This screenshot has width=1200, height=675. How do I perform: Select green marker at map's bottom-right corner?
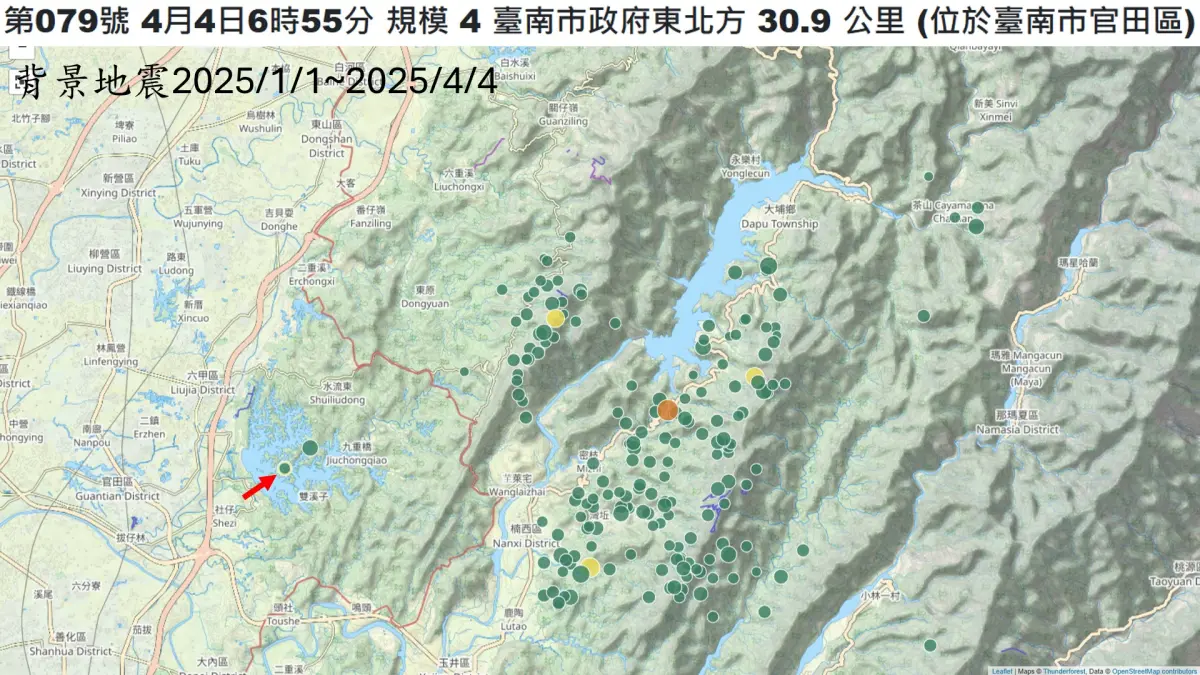point(930,645)
